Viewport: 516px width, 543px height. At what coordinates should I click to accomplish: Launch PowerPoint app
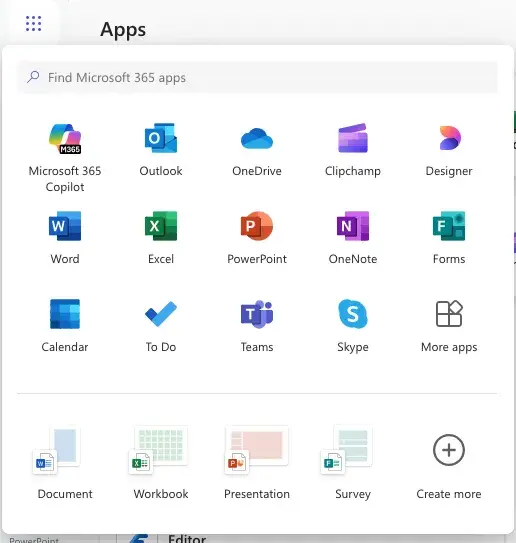pyautogui.click(x=257, y=238)
